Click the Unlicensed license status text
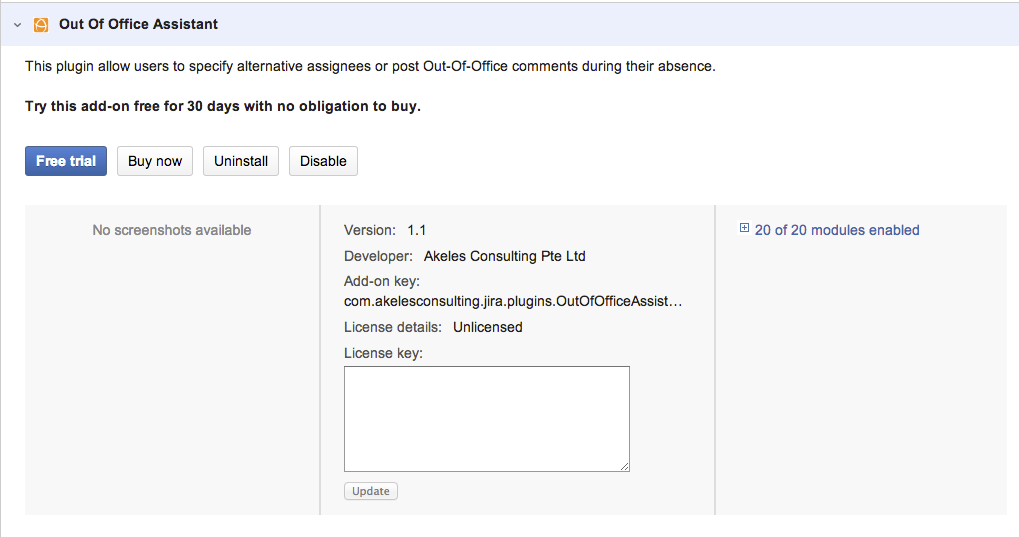Viewport: 1019px width, 537px height. click(x=487, y=327)
